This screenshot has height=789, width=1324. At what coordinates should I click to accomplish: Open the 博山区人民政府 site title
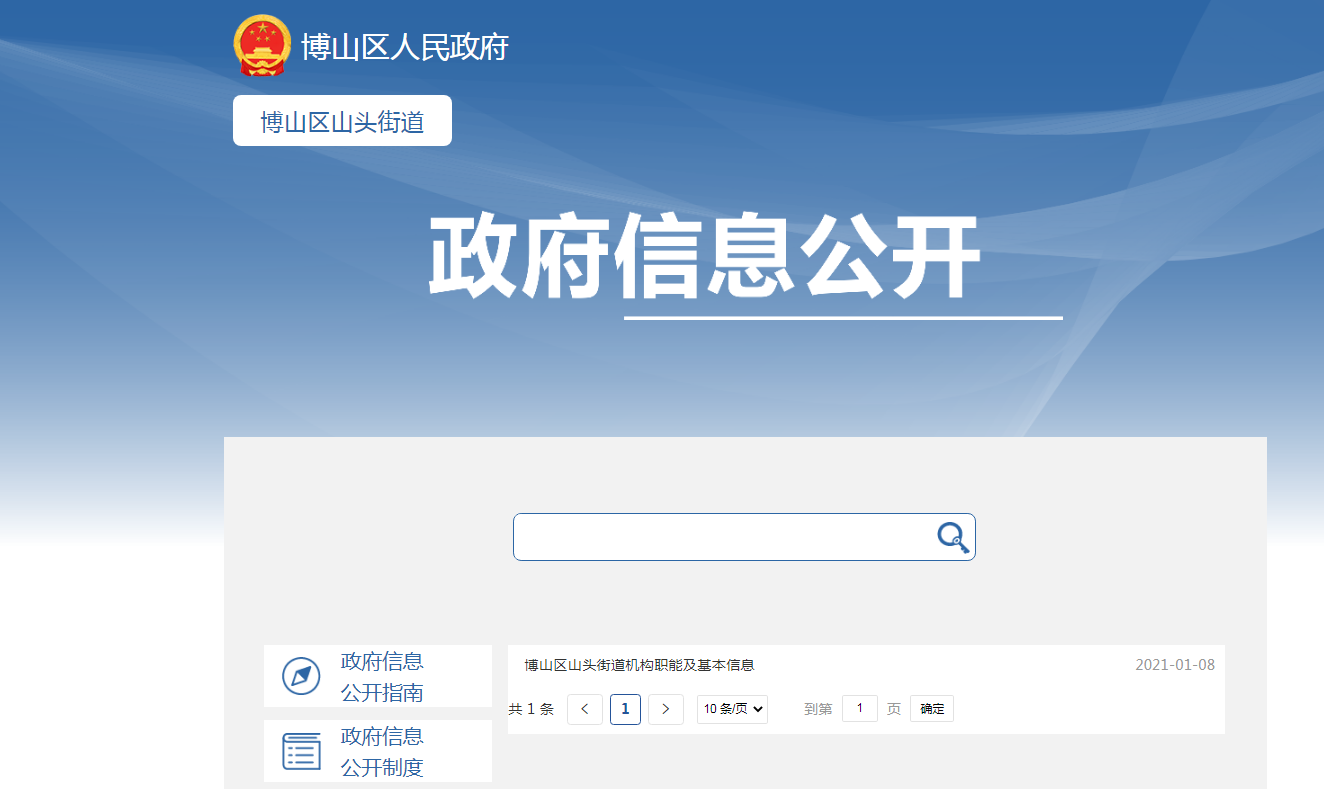(405, 47)
